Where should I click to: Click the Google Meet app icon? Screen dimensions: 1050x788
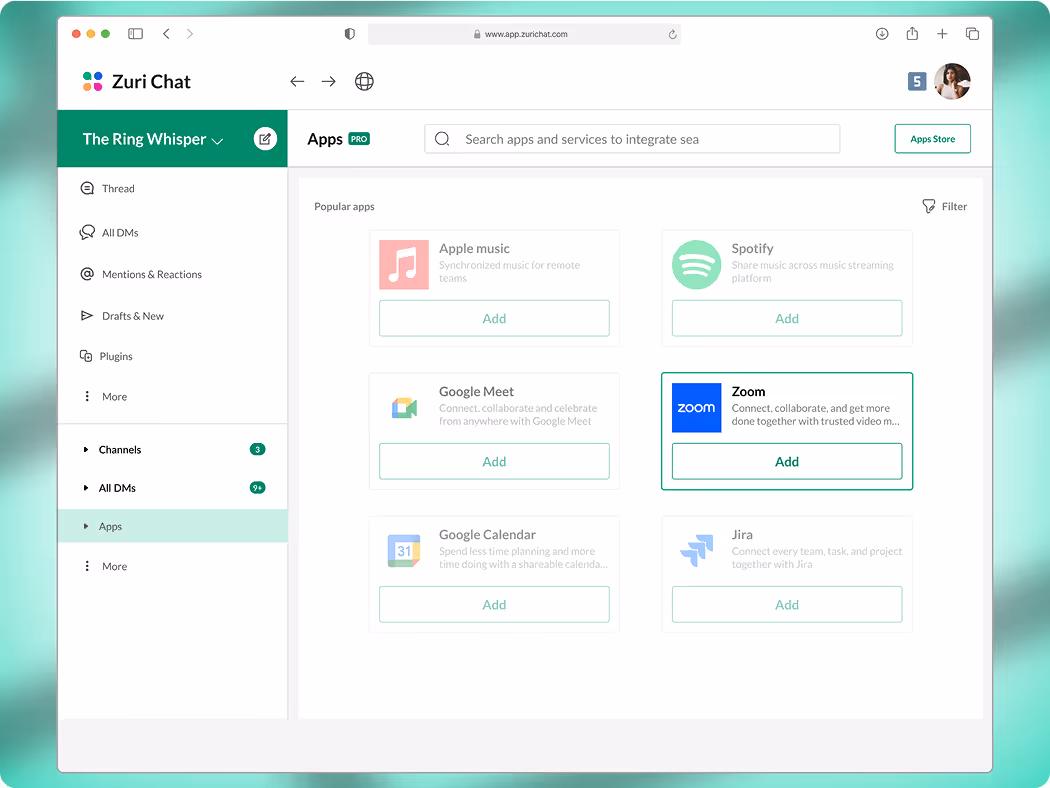point(404,408)
